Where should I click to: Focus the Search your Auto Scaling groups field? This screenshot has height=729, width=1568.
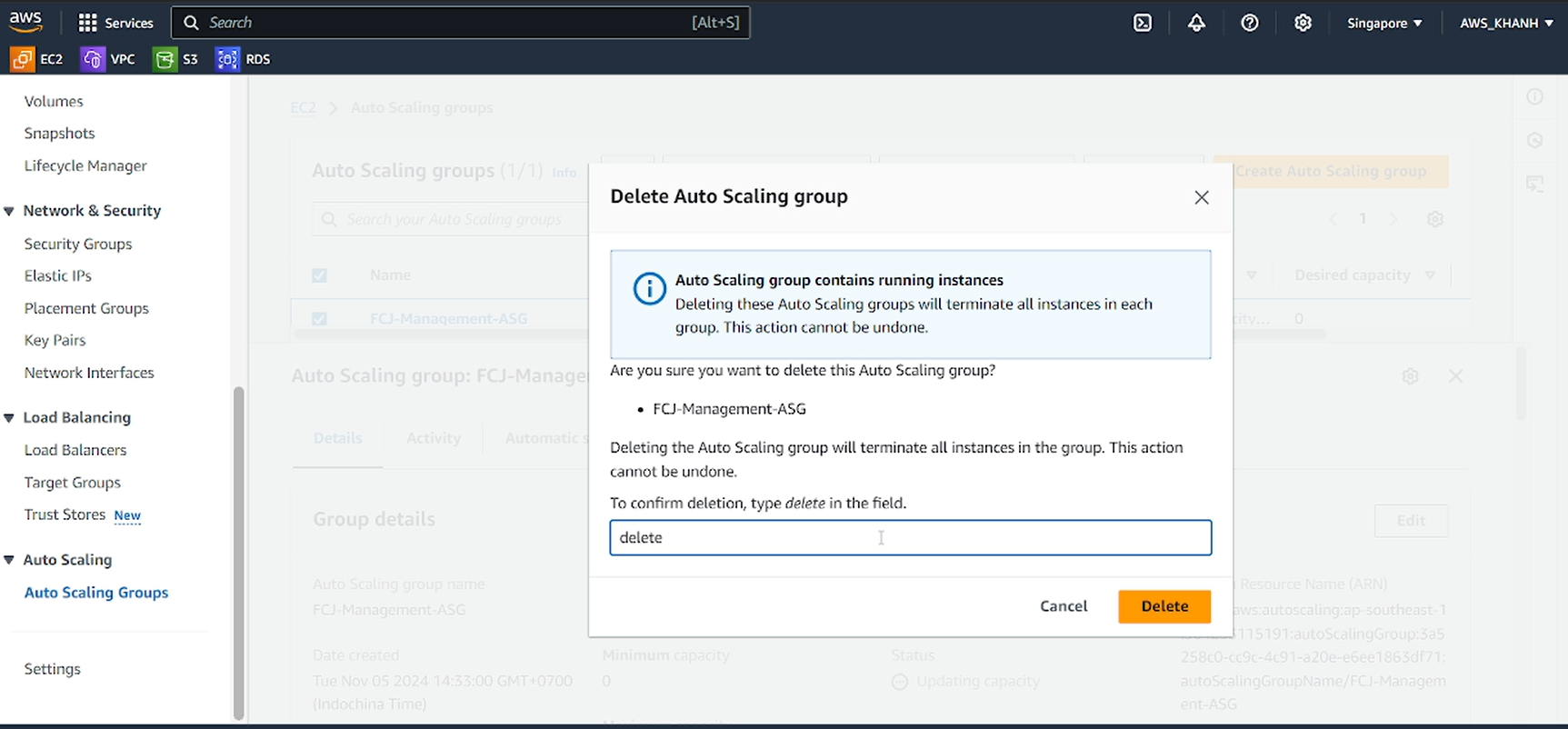[x=451, y=219]
